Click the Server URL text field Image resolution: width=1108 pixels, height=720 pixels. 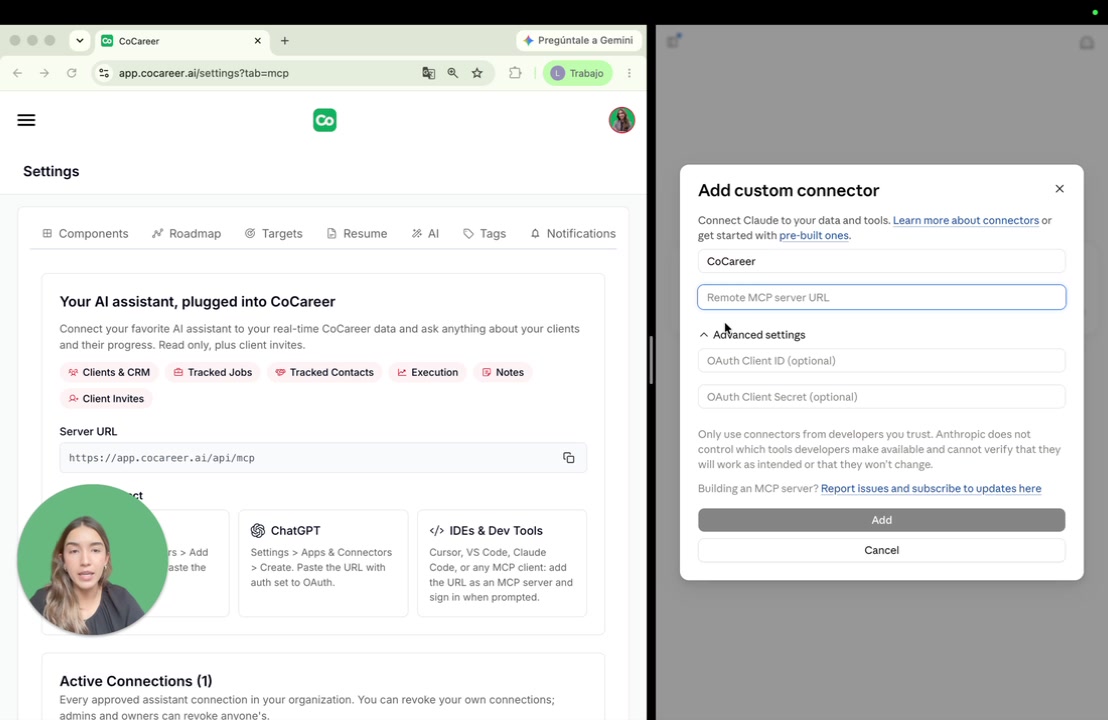(x=323, y=458)
